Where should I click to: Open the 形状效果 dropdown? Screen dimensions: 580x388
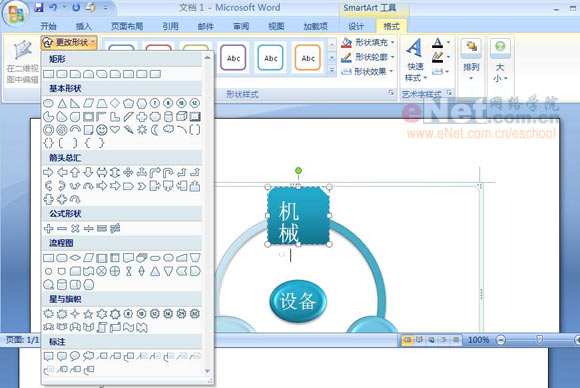pos(367,71)
